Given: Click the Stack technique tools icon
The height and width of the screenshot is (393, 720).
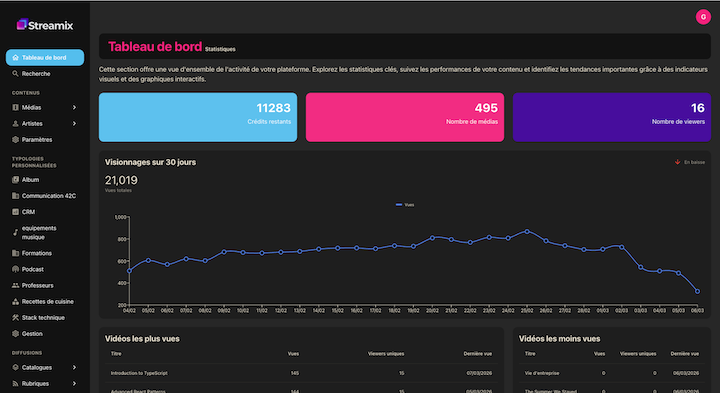Looking at the screenshot, I should click(16, 318).
